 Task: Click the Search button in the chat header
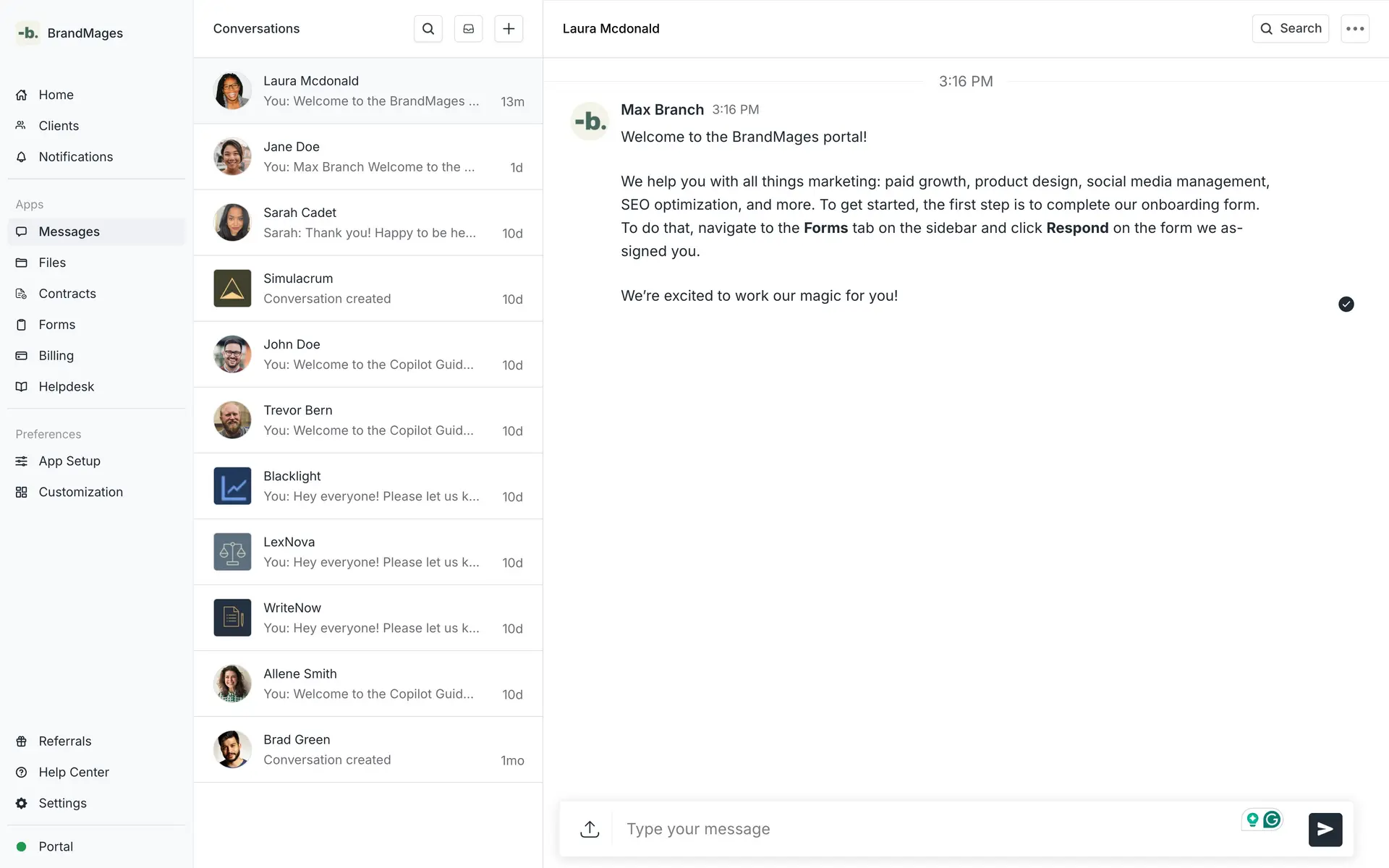pos(1291,28)
